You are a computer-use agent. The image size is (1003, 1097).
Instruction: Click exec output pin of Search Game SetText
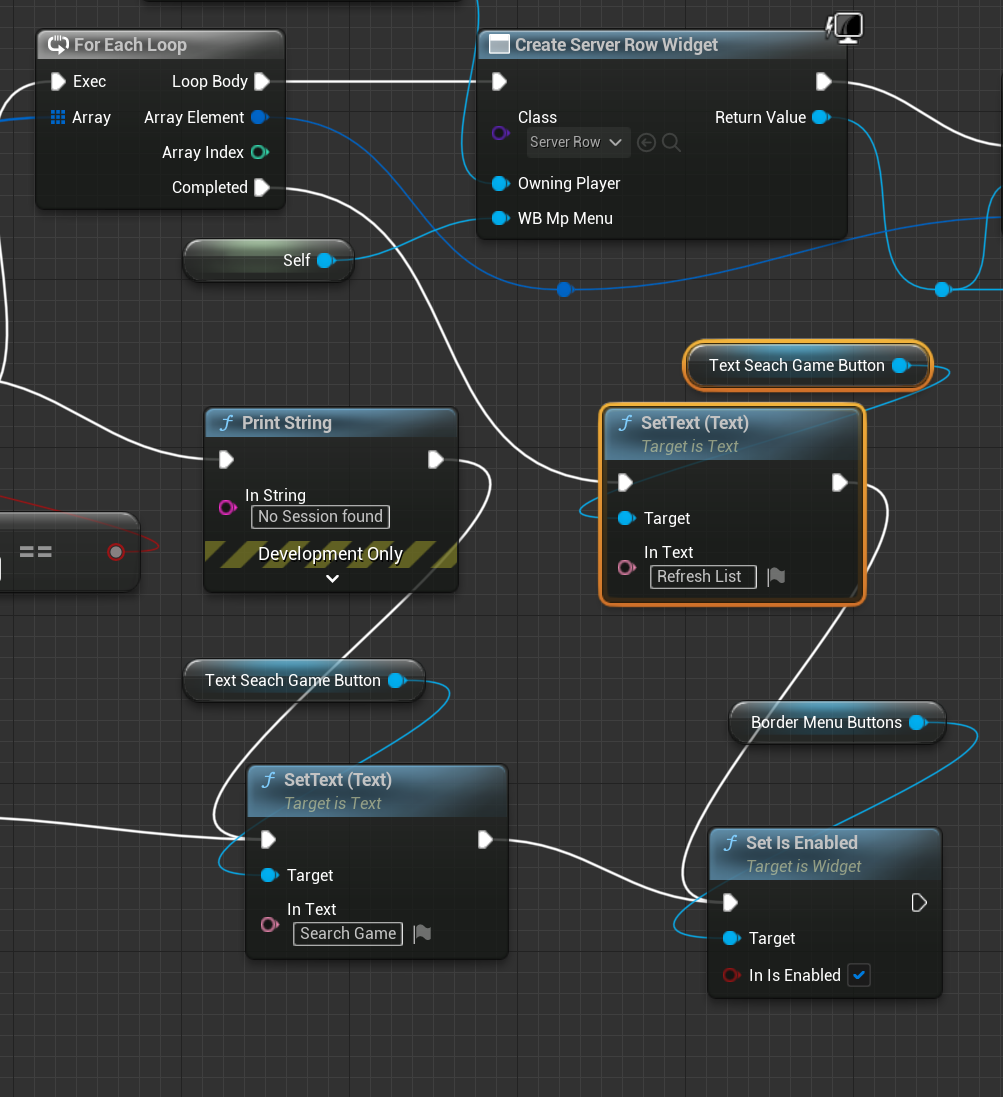[x=485, y=840]
